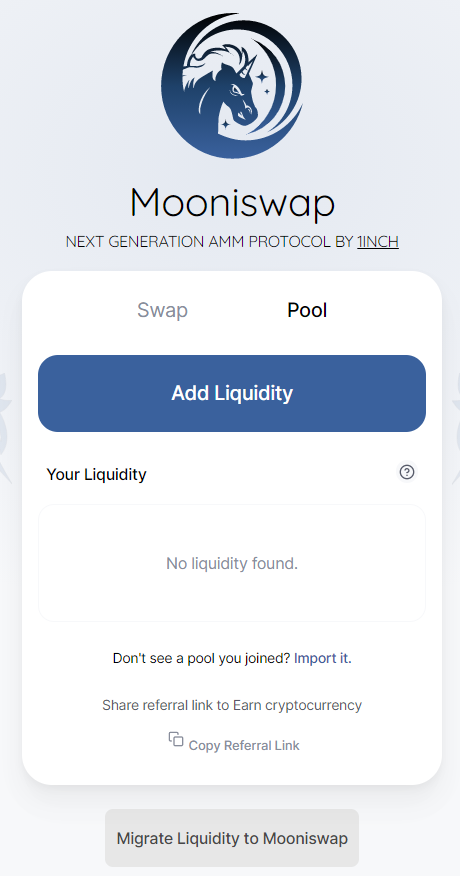Open the 1INCH link in the tagline
This screenshot has width=460, height=876.
click(x=378, y=242)
